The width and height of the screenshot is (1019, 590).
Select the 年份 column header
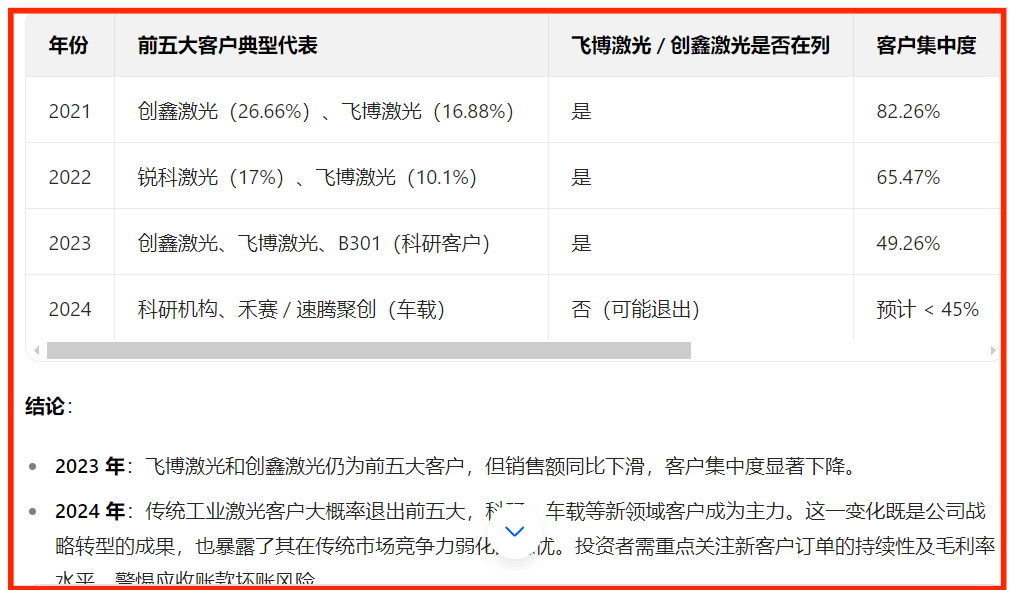pyautogui.click(x=68, y=45)
